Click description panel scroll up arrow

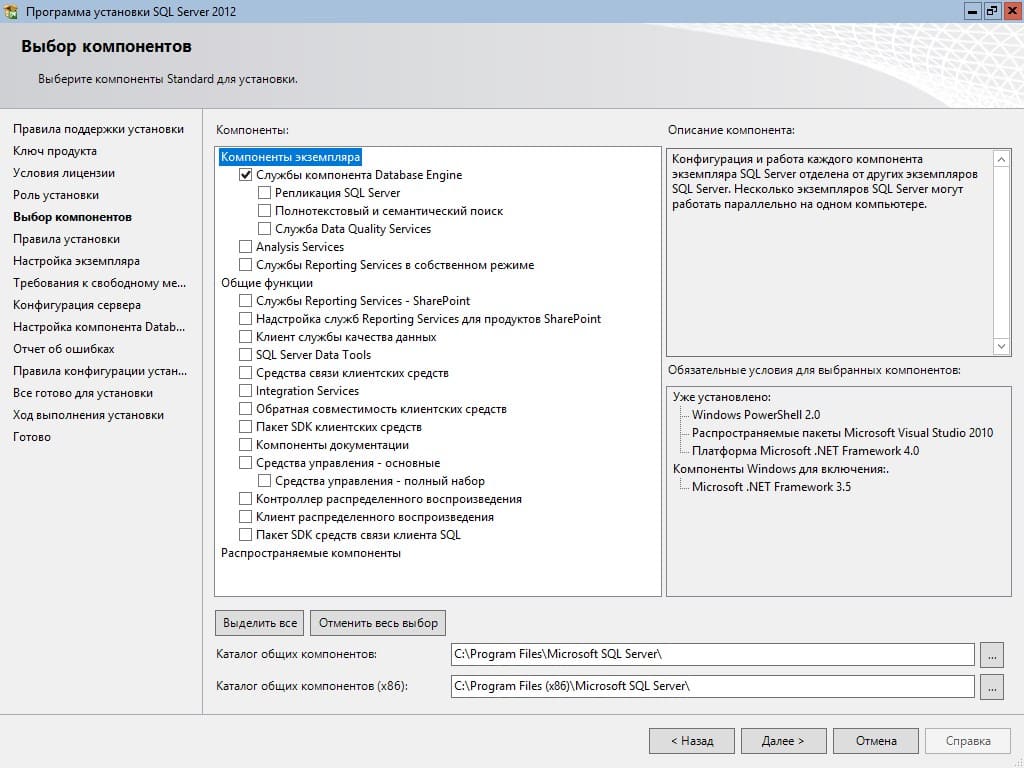pyautogui.click(x=1001, y=159)
